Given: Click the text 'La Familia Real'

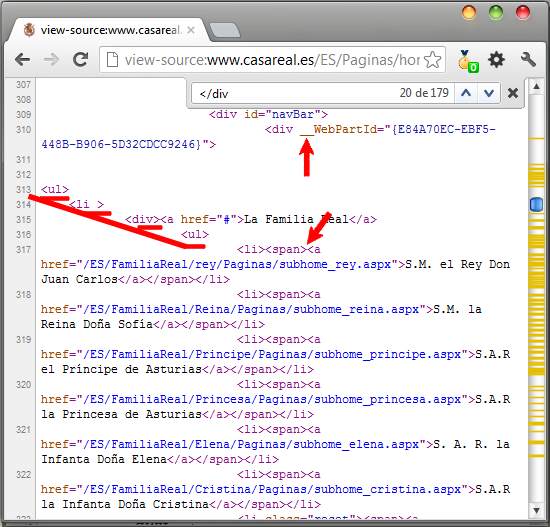Looking at the screenshot, I should 296,219.
